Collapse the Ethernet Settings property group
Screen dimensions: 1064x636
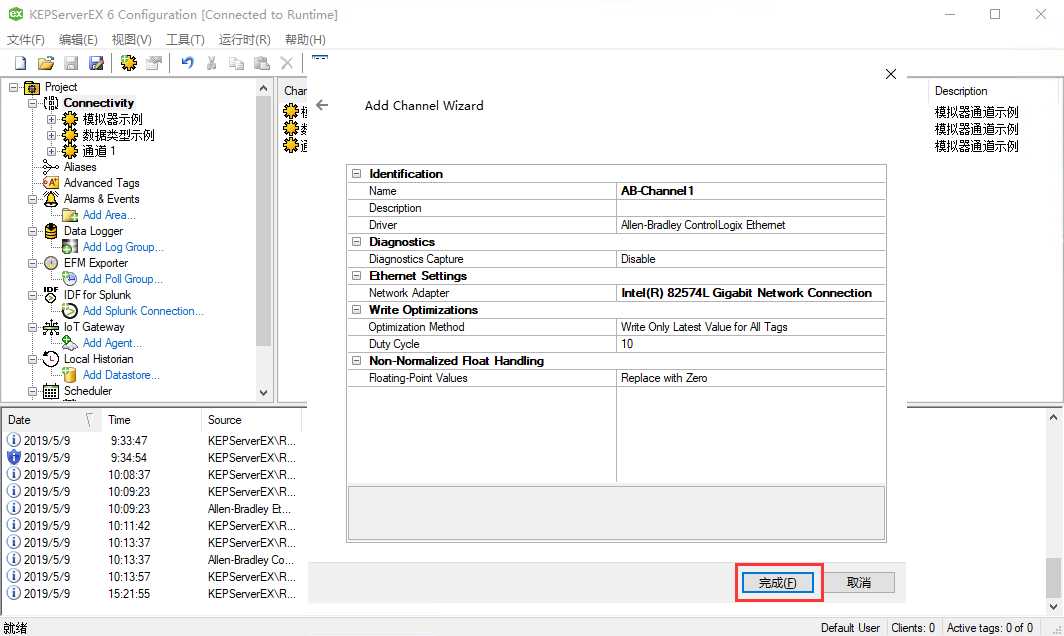356,276
